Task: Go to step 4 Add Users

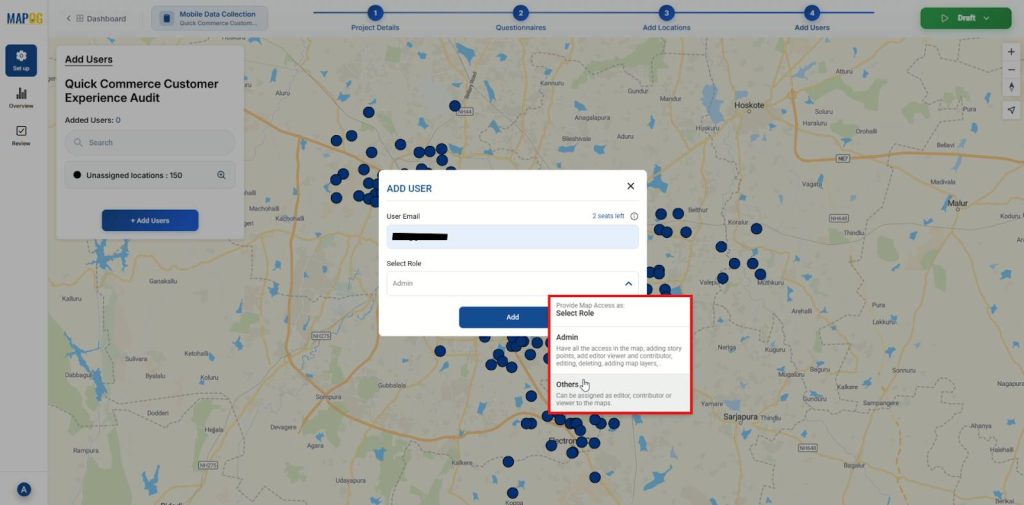Action: pos(812,18)
